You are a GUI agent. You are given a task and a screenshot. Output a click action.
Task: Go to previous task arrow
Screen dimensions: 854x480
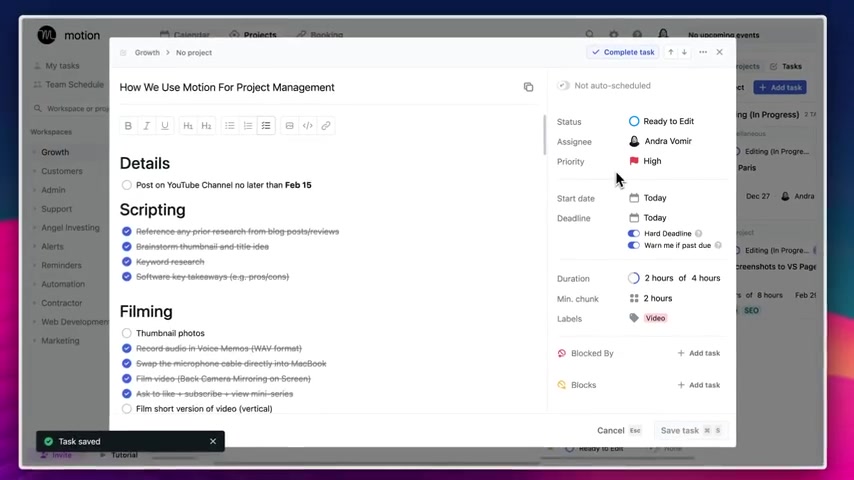[671, 52]
